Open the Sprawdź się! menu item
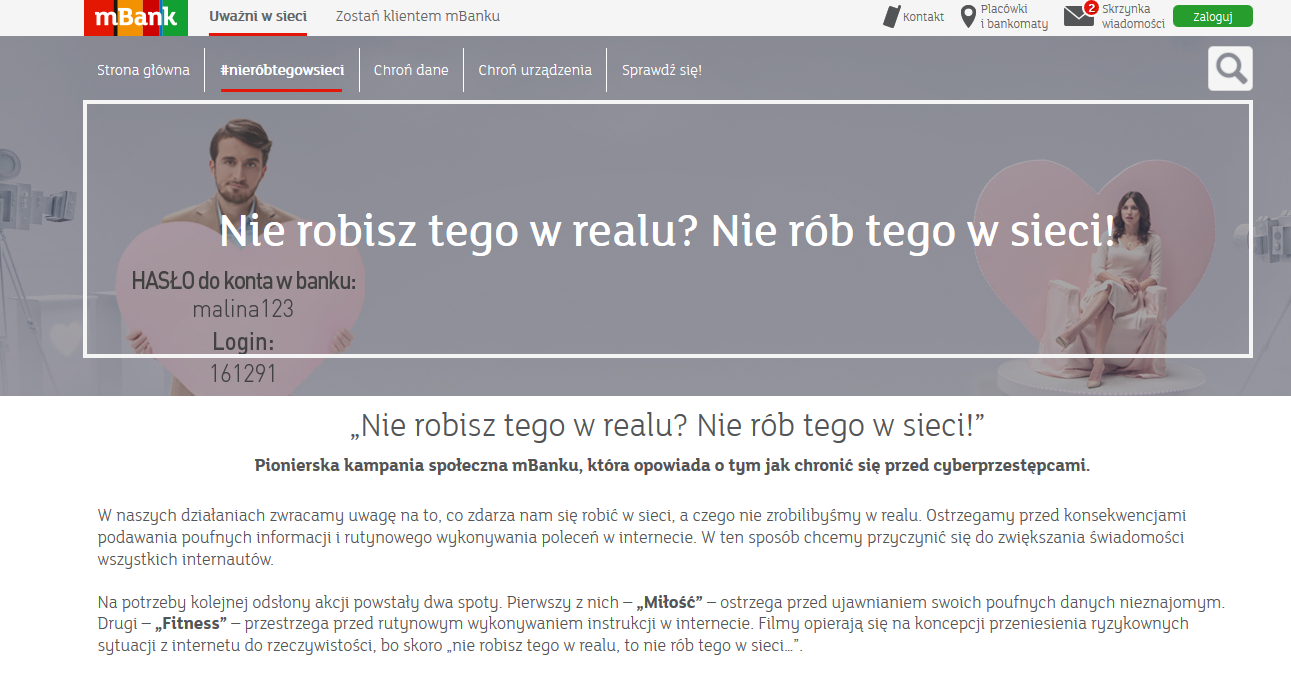 click(x=662, y=70)
